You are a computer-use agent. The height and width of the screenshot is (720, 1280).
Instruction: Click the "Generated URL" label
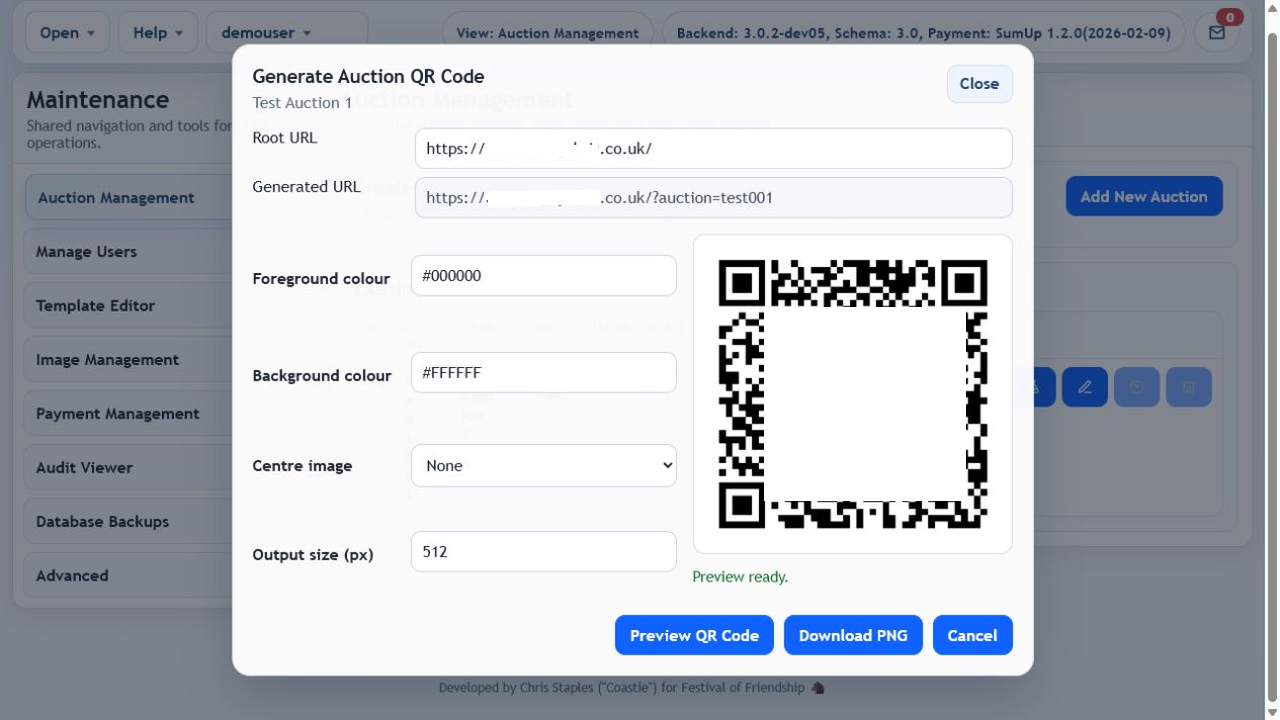click(306, 187)
